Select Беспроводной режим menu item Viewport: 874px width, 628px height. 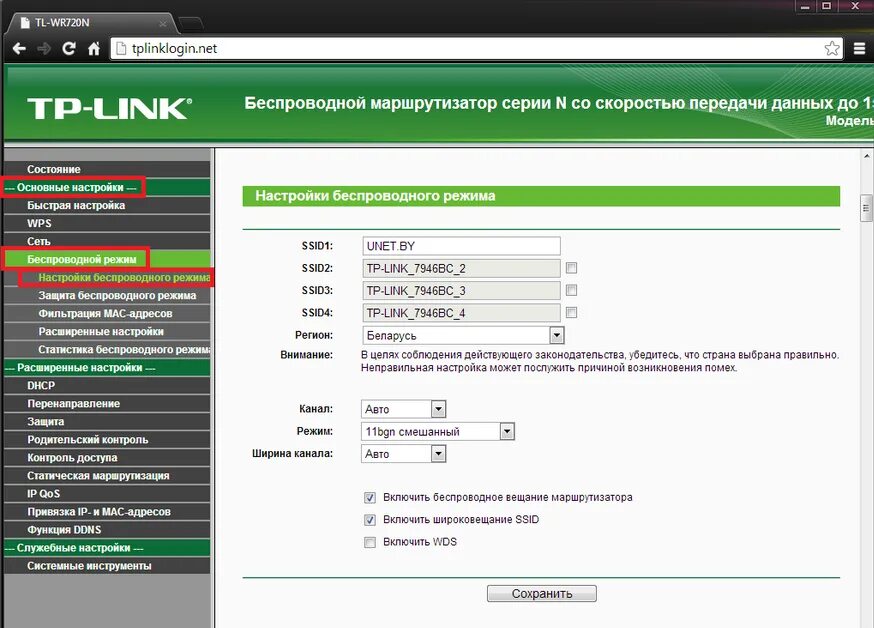click(107, 259)
